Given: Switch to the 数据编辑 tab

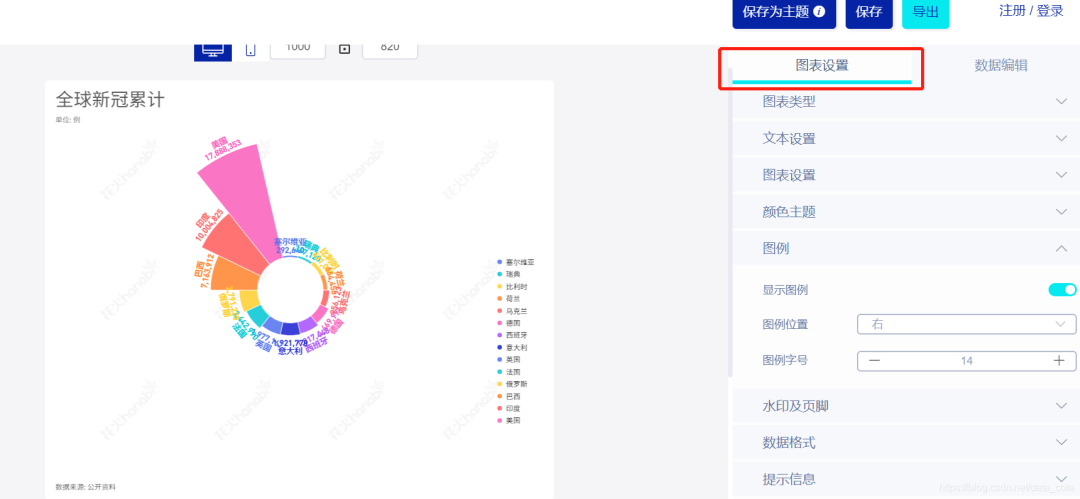Looking at the screenshot, I should tap(1001, 65).
